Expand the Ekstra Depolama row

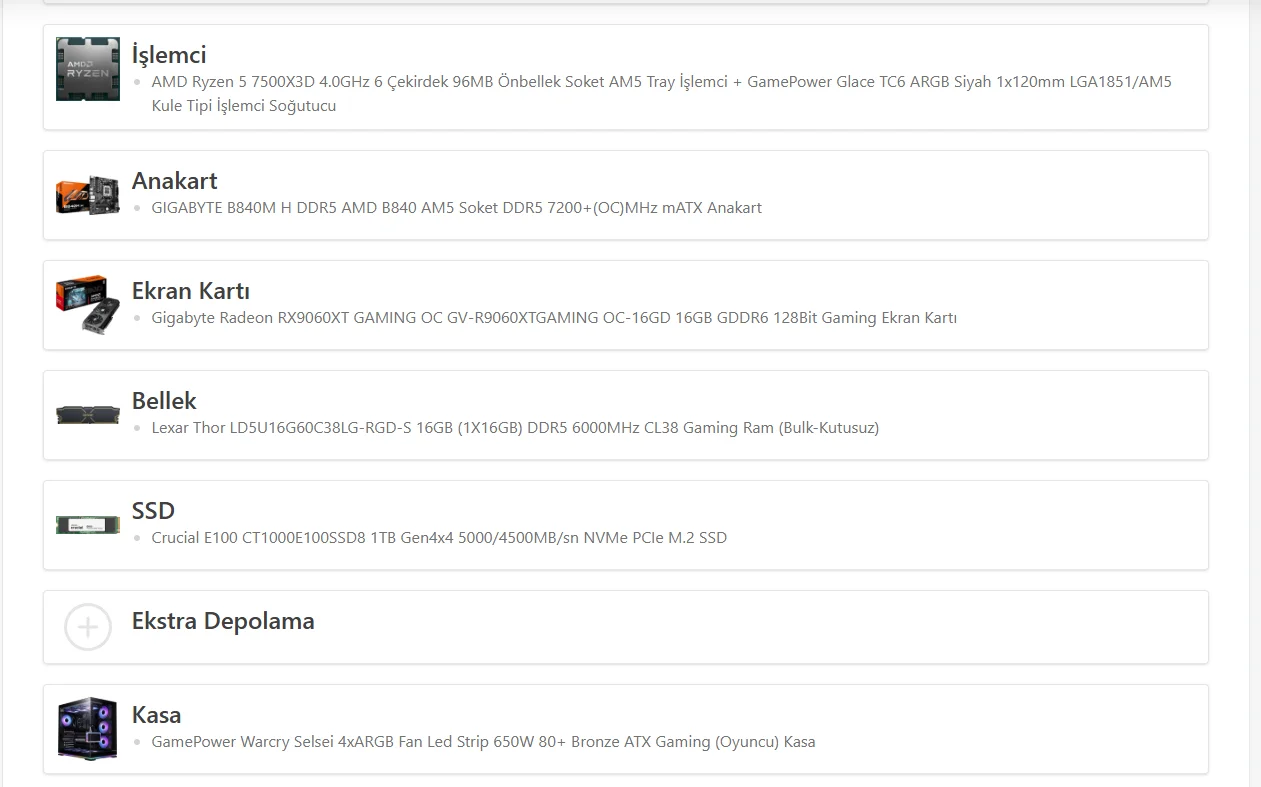coord(626,627)
